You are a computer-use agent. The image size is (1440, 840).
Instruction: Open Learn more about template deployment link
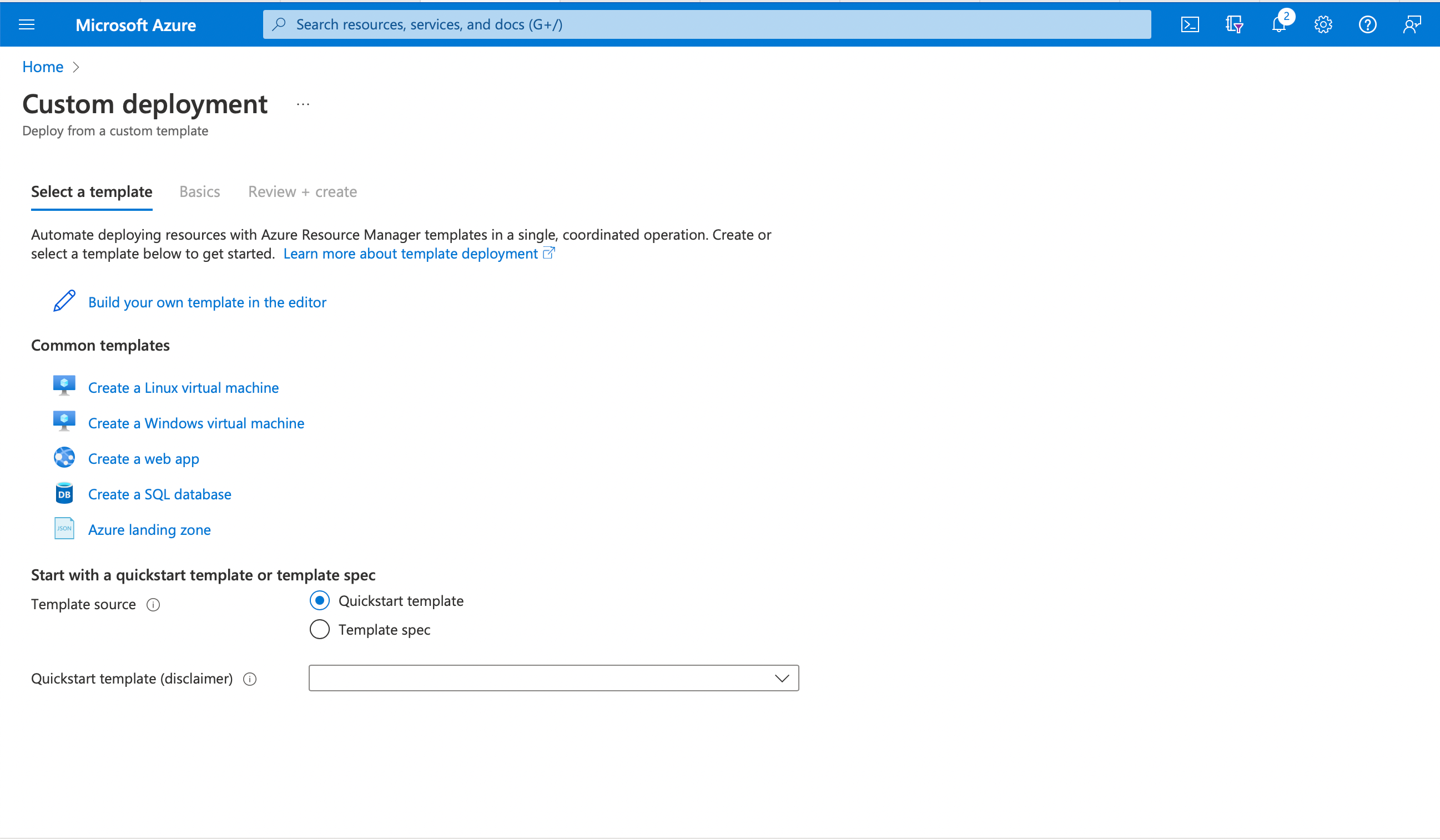411,254
